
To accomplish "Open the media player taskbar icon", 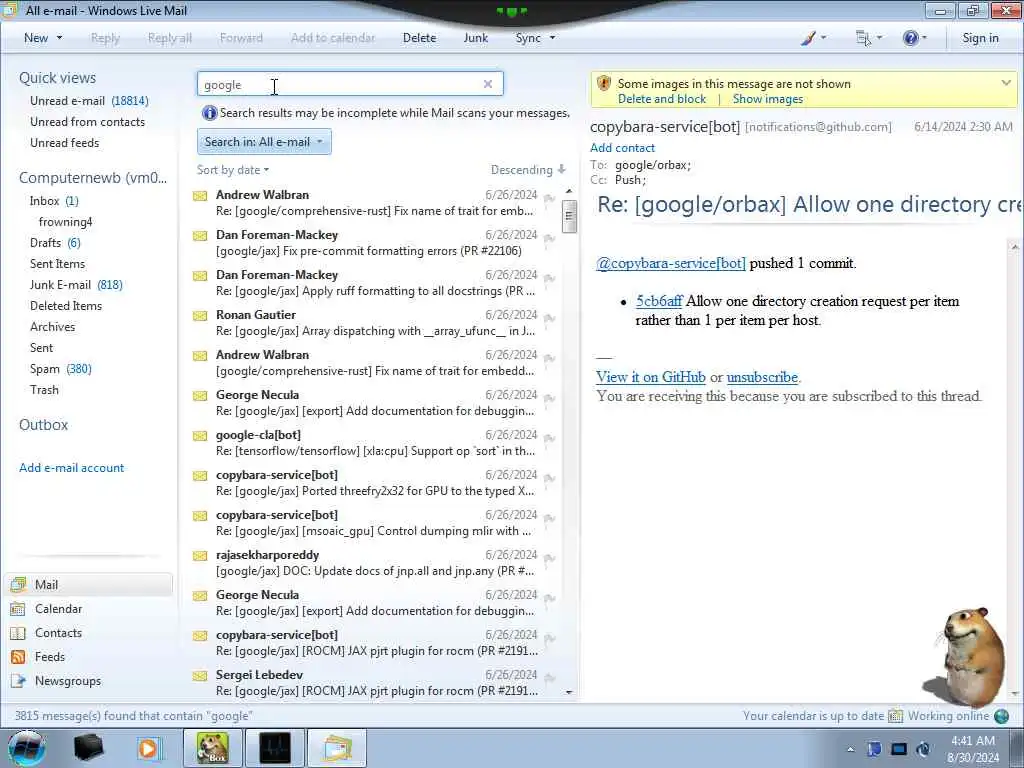I will pos(150,748).
